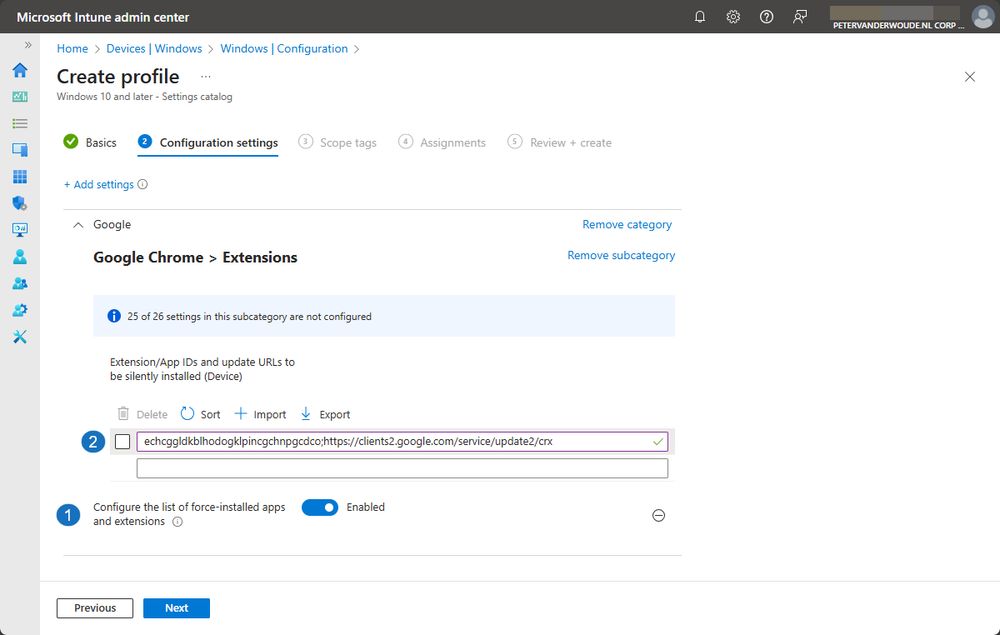Select the Configuration settings tab
Viewport: 1000px width, 635px height.
(x=208, y=142)
